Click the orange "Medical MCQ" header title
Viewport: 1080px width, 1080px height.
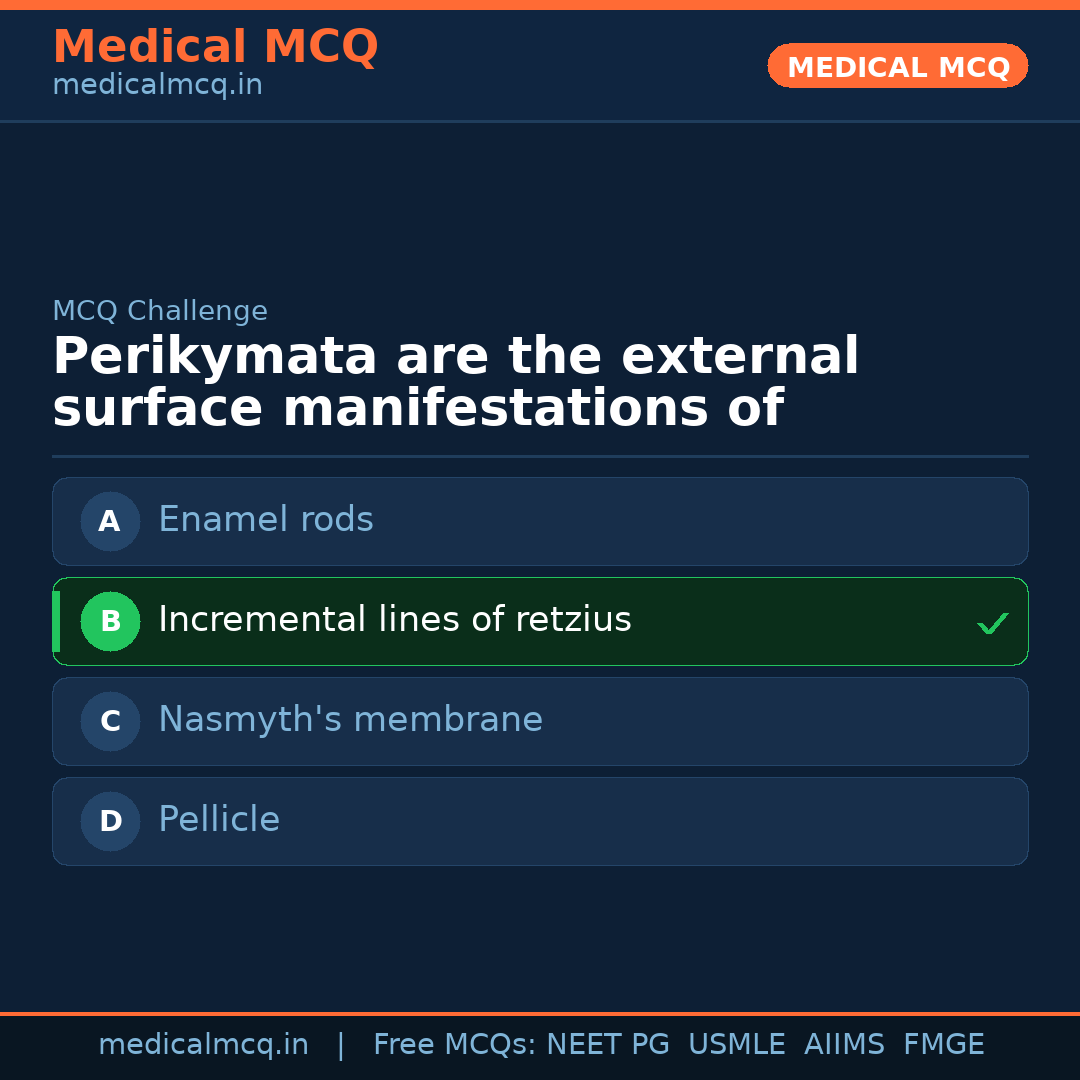(x=215, y=47)
